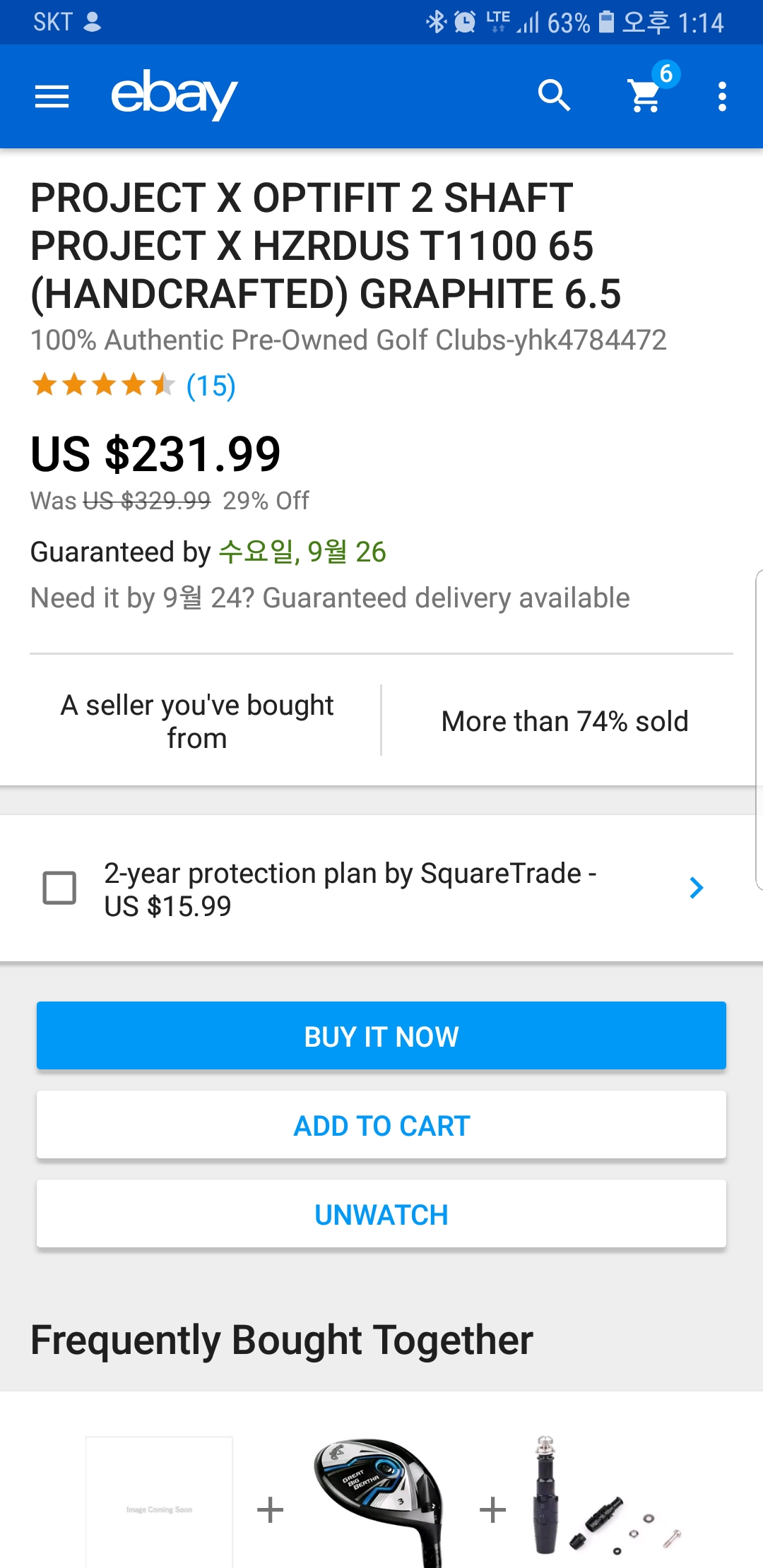Screen dimensions: 763x1568
Task: Unwatch this Project X shaft listing
Action: tap(381, 1215)
